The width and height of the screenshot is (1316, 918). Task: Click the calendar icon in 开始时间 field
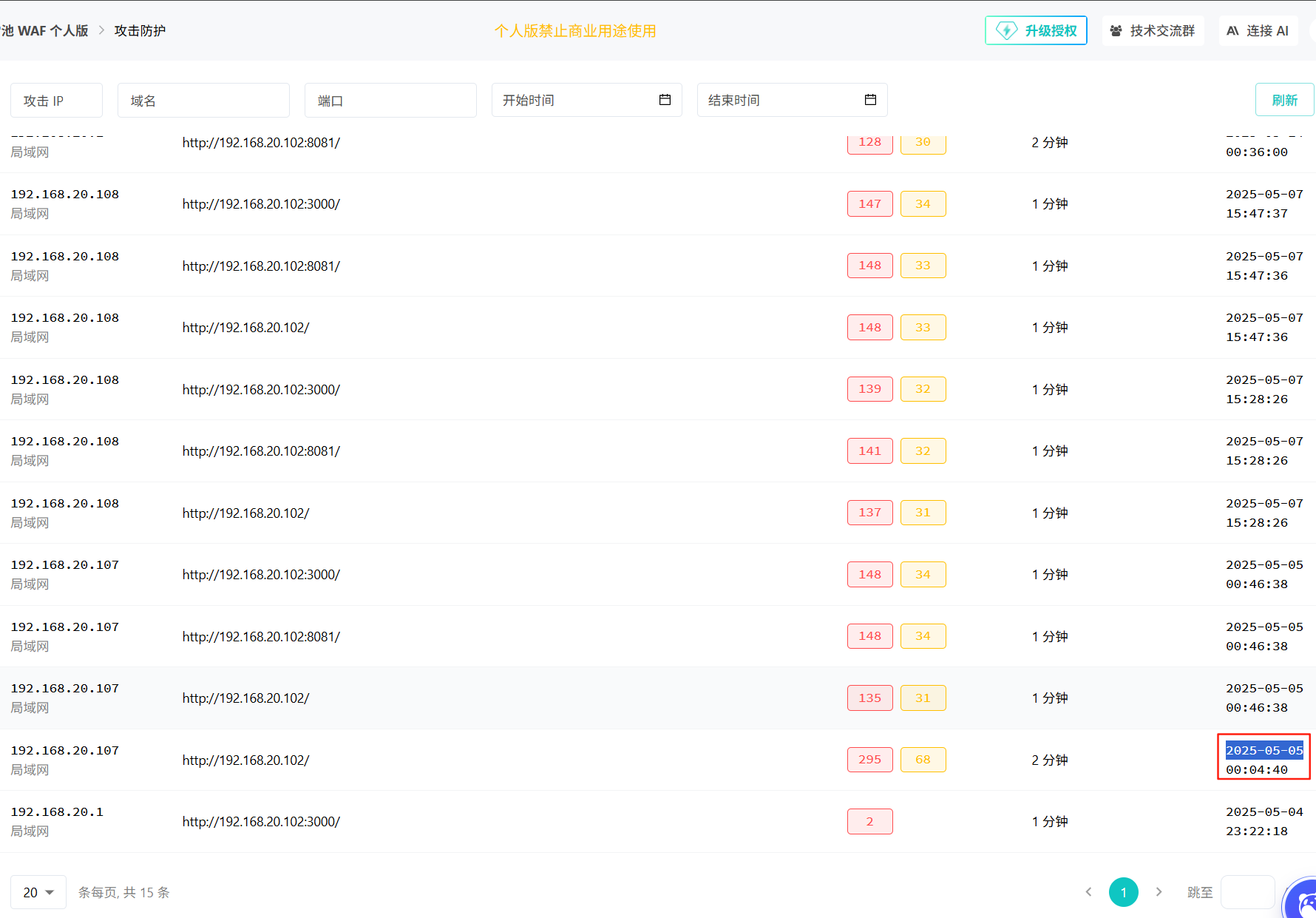coord(665,100)
